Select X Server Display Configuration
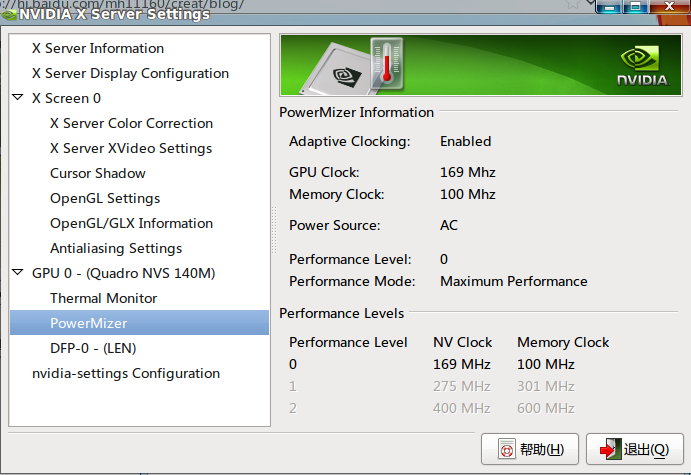The width and height of the screenshot is (691, 475). click(130, 73)
